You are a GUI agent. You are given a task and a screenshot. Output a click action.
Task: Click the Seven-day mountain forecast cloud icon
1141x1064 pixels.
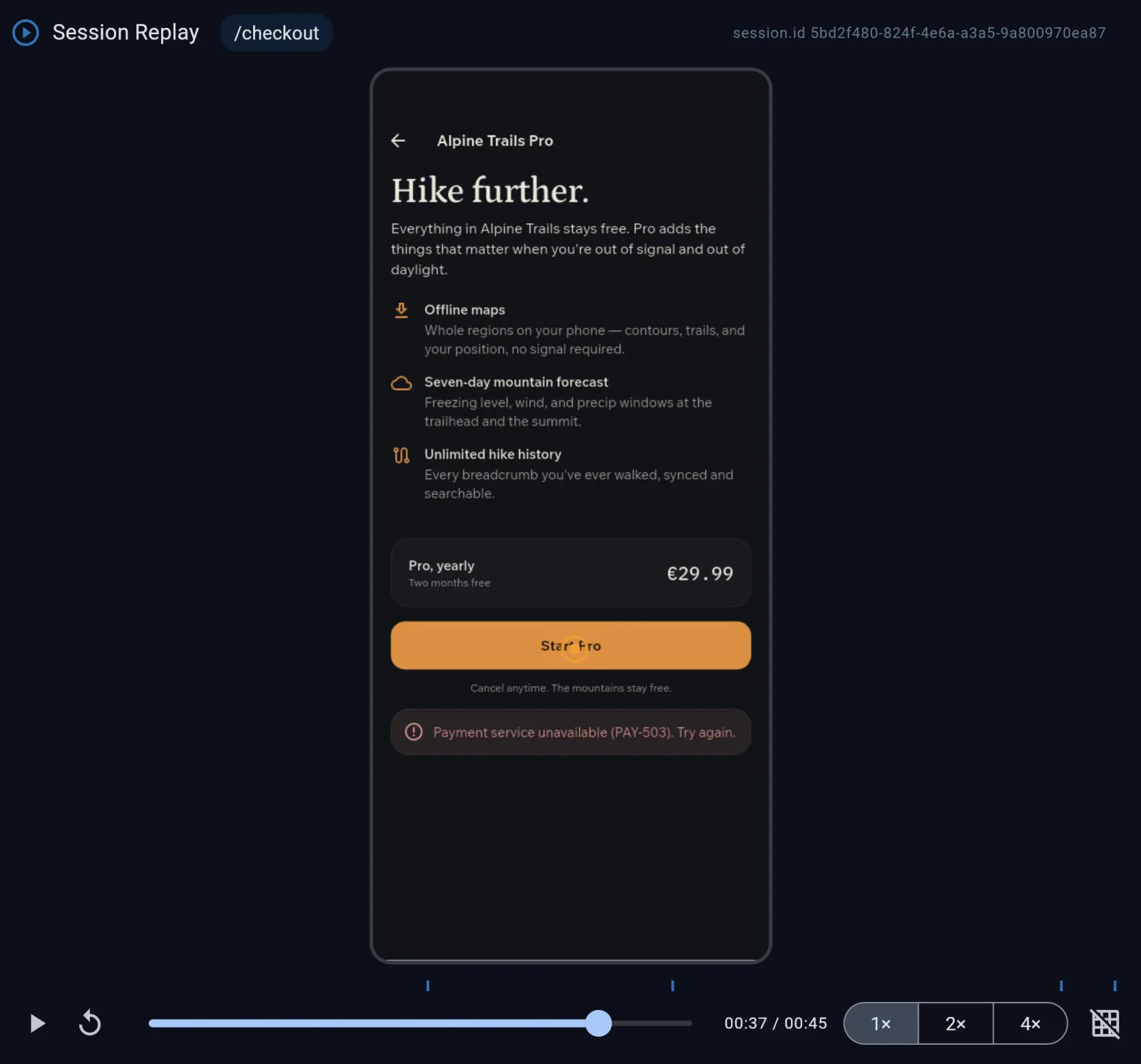coord(401,383)
